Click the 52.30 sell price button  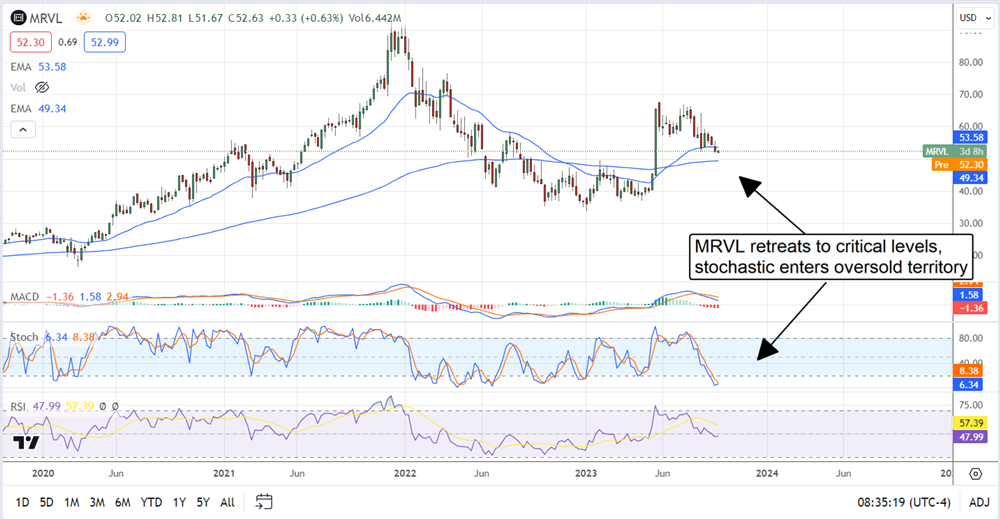tap(31, 42)
